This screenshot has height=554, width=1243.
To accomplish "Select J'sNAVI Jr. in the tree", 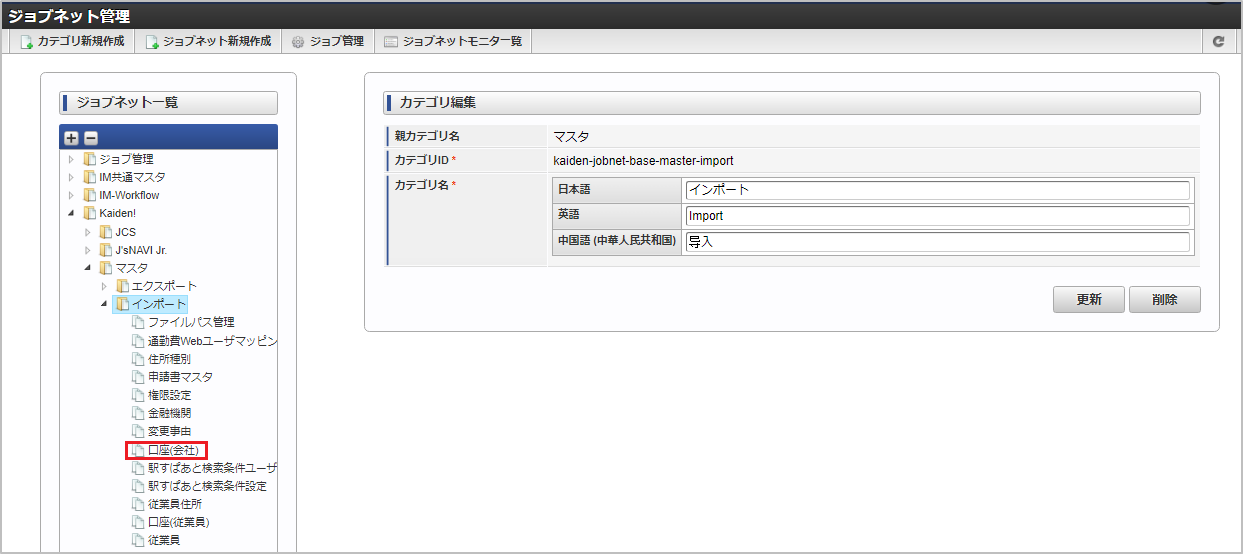I will [141, 250].
